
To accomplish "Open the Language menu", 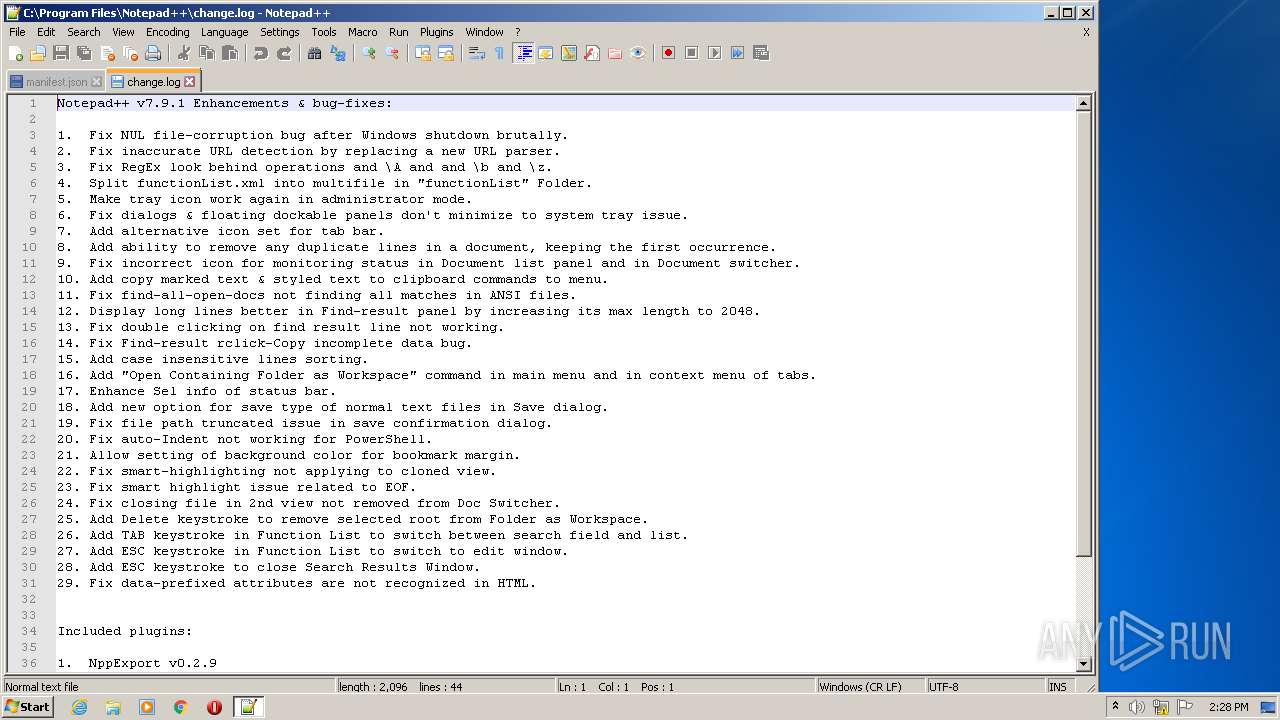I will [224, 32].
